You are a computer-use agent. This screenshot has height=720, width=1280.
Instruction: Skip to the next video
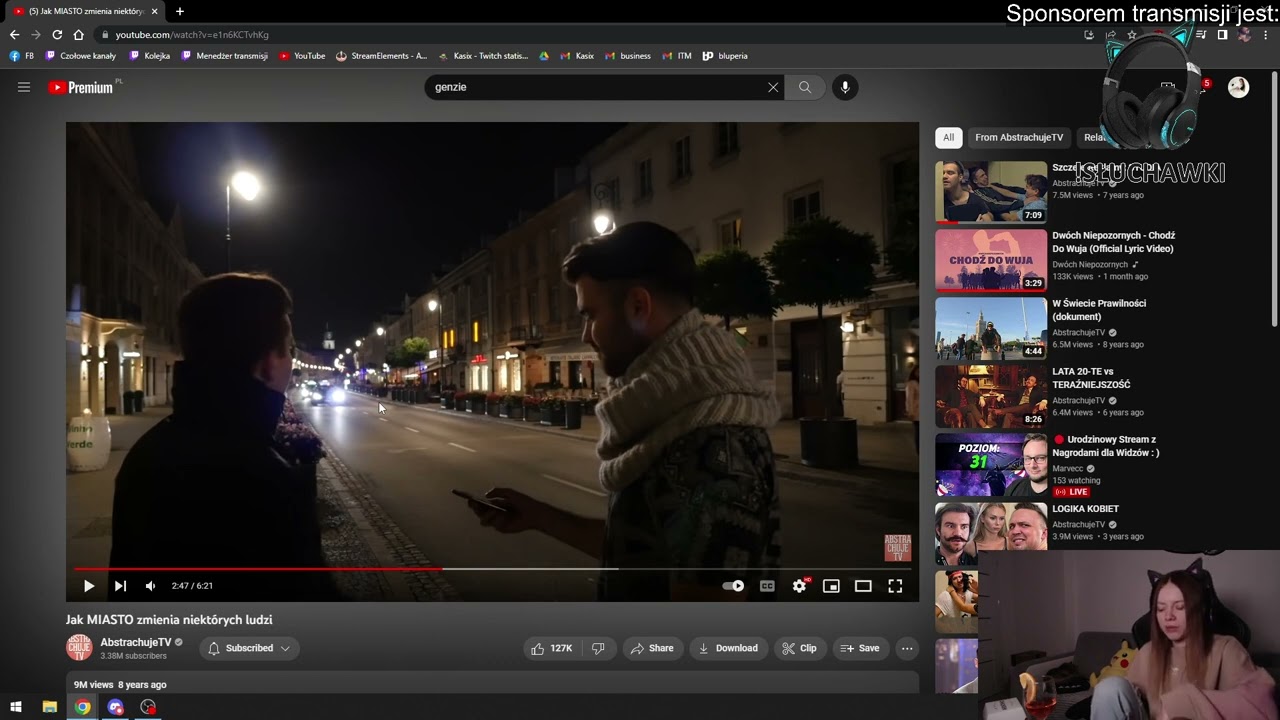120,586
